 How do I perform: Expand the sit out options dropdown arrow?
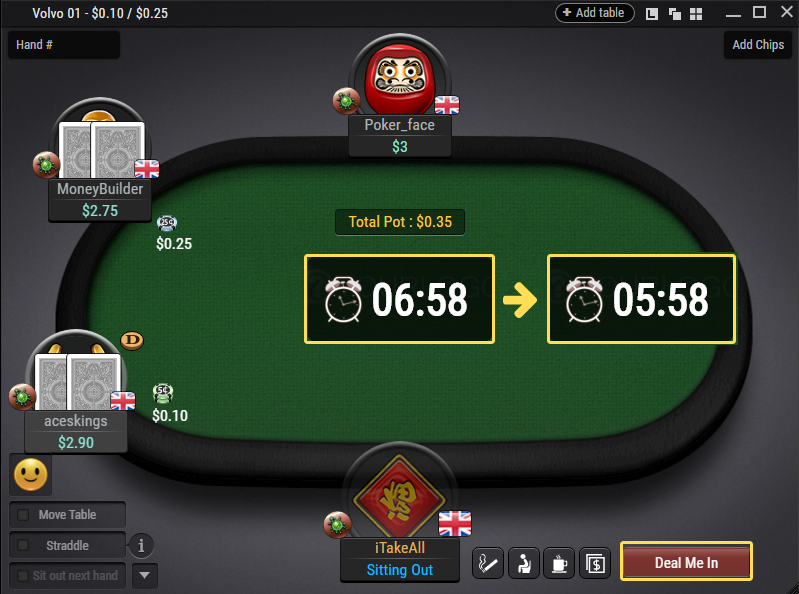(145, 576)
